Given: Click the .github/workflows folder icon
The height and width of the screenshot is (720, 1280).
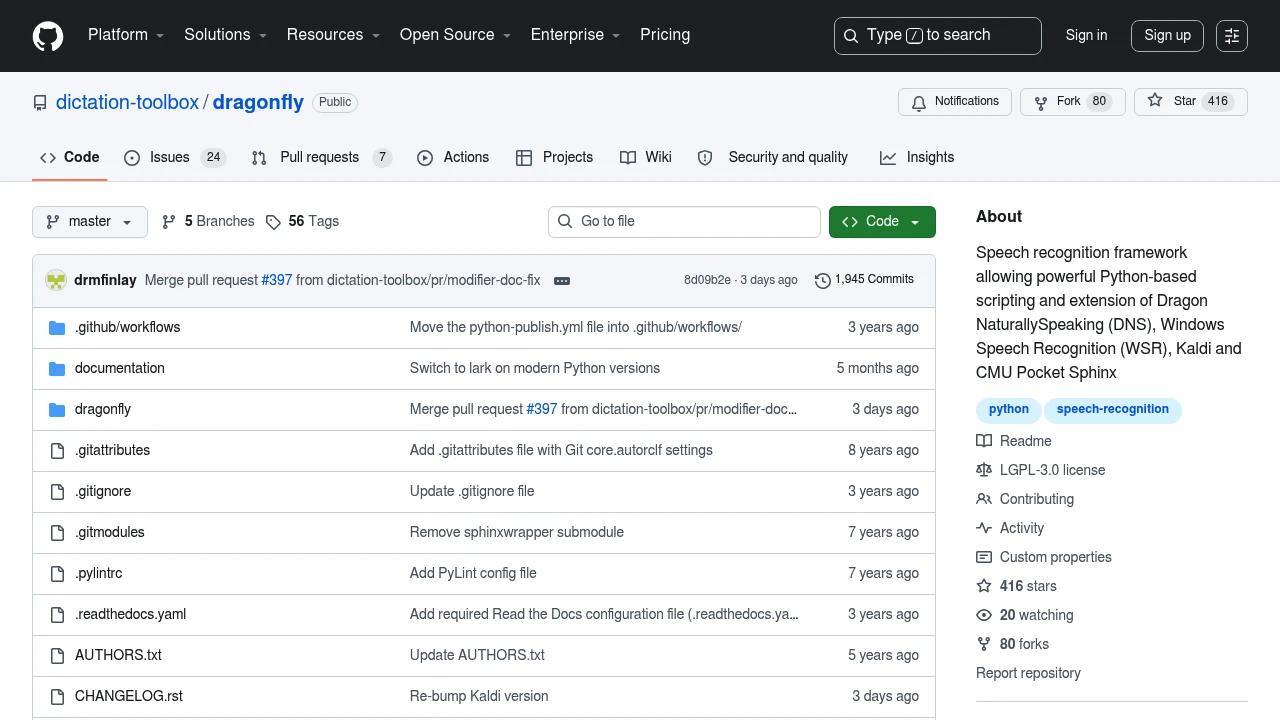Looking at the screenshot, I should point(57,327).
